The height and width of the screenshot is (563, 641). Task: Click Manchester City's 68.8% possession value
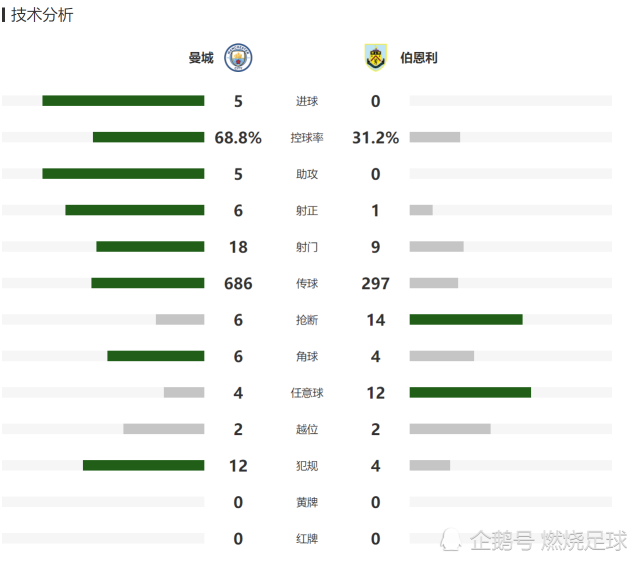click(x=238, y=138)
